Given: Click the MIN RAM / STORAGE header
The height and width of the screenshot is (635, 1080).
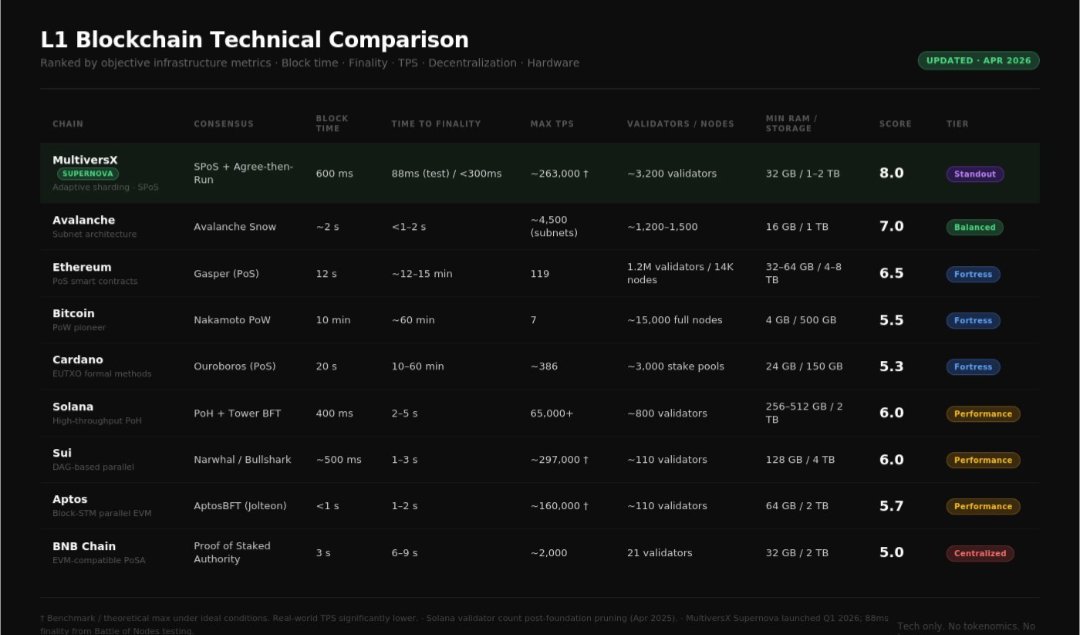Looking at the screenshot, I should coord(791,123).
